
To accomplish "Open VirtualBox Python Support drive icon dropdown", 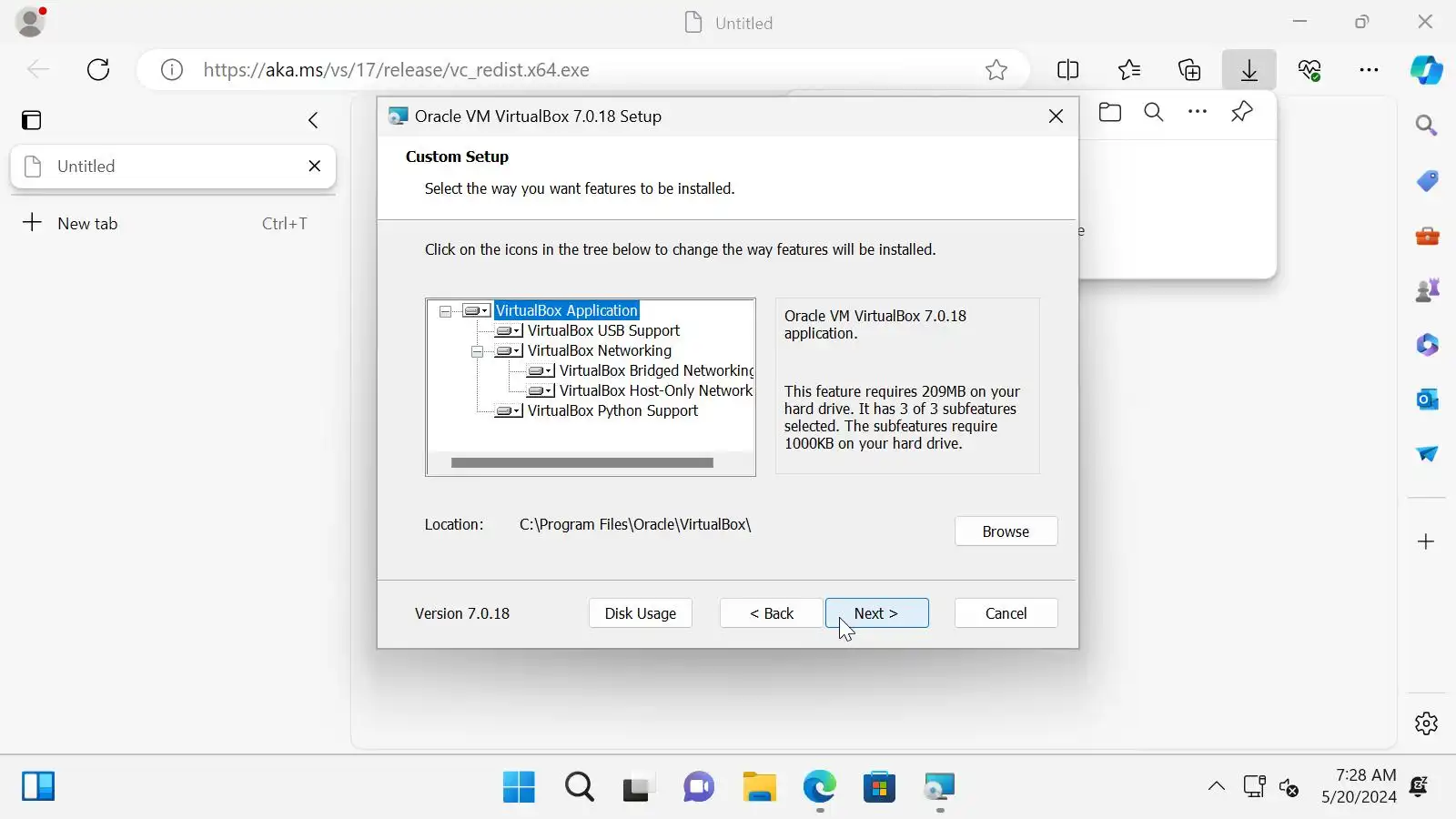I will tap(509, 410).
